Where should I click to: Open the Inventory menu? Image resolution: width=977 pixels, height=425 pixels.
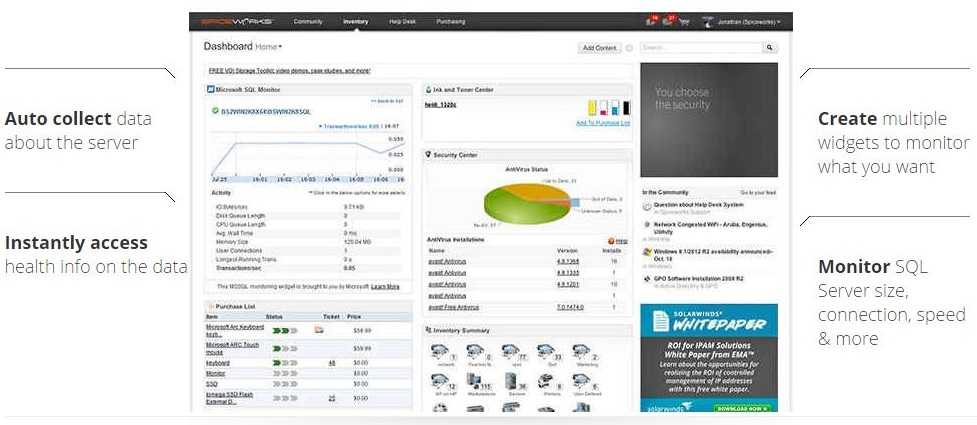[x=356, y=22]
